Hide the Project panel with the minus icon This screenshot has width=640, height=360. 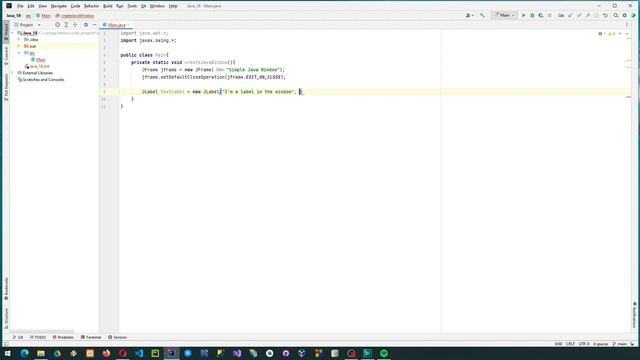click(x=94, y=25)
